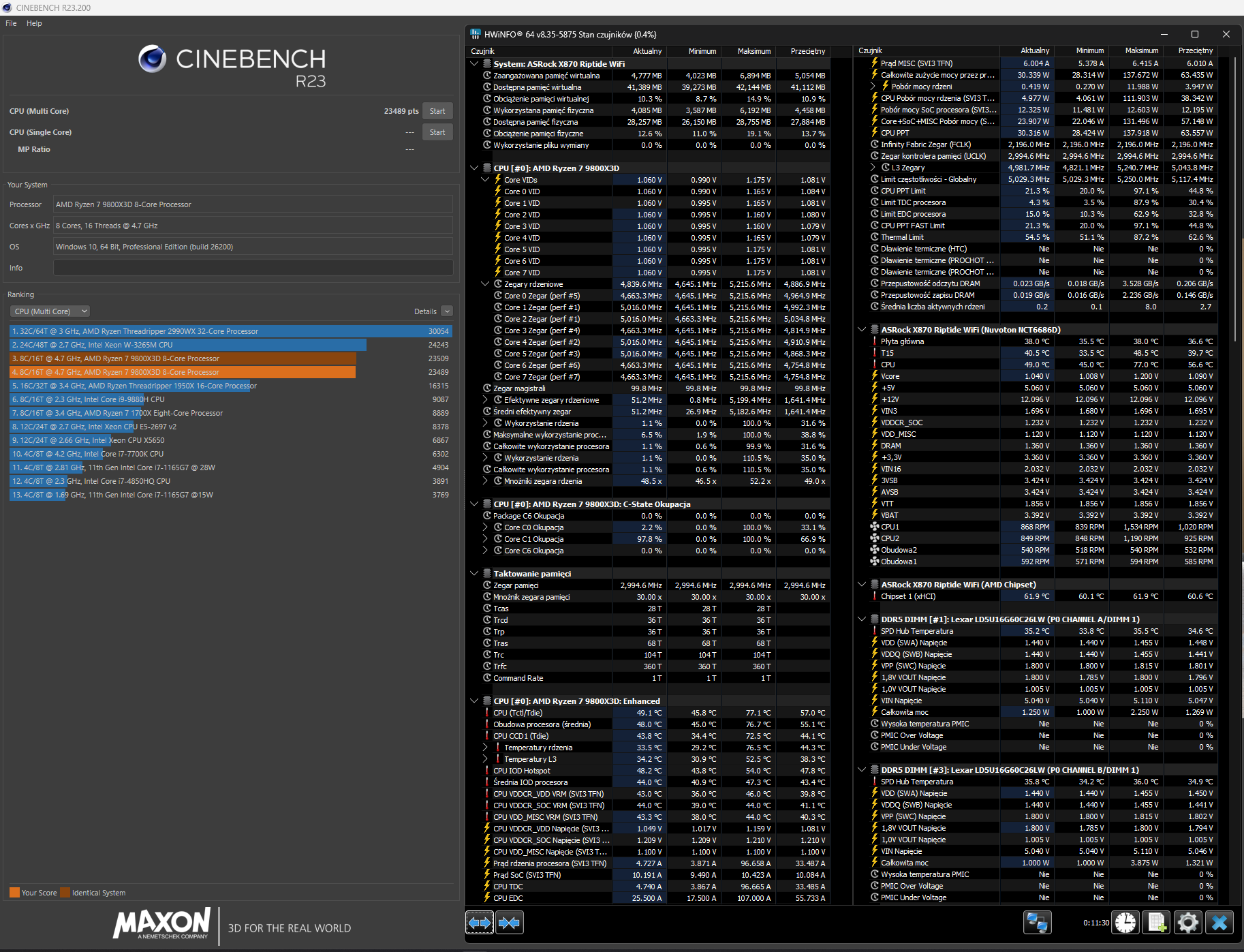The height and width of the screenshot is (952, 1244).
Task: Start logging with the log file icon
Action: 1157,923
